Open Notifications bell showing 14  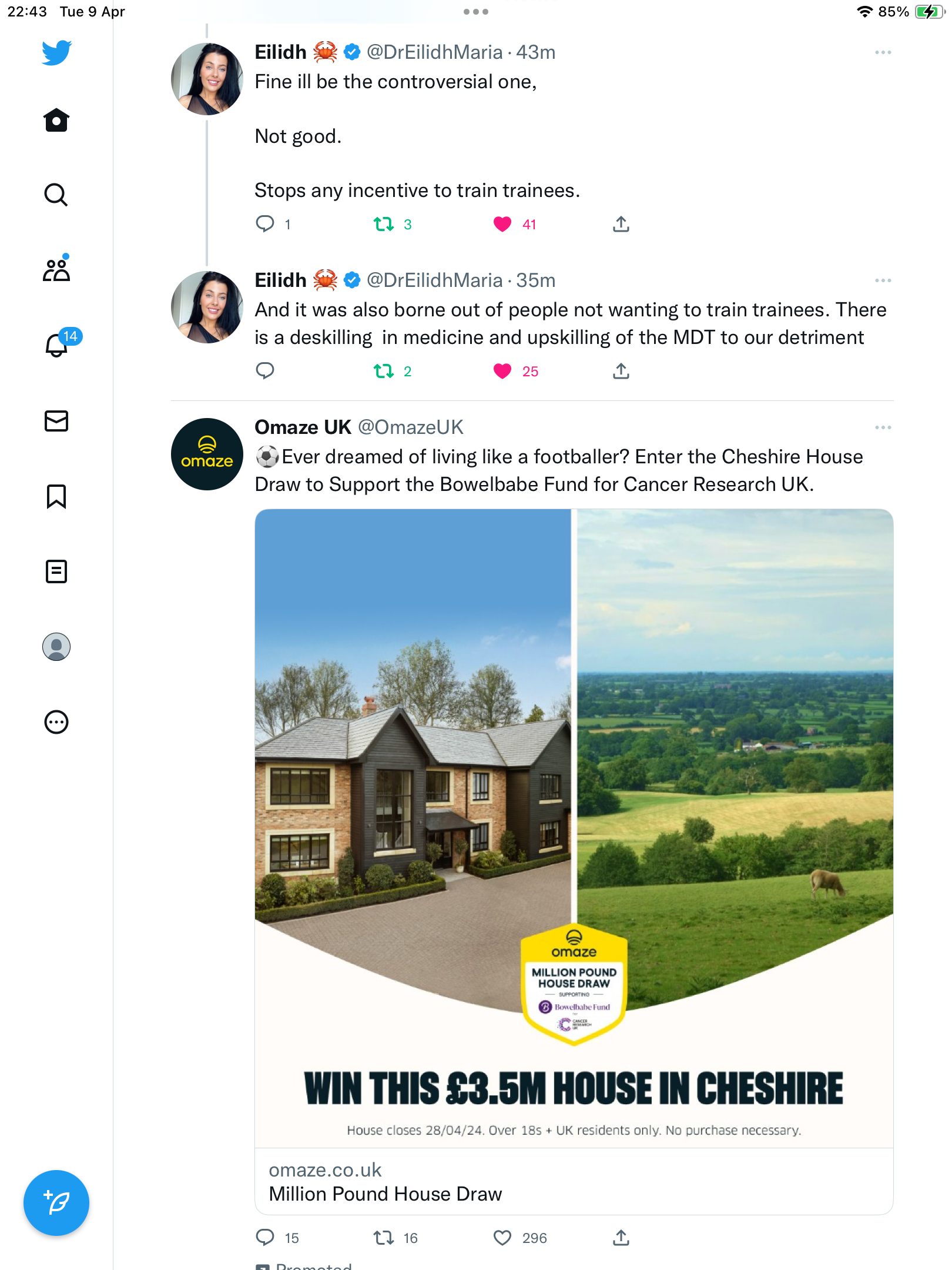(57, 344)
